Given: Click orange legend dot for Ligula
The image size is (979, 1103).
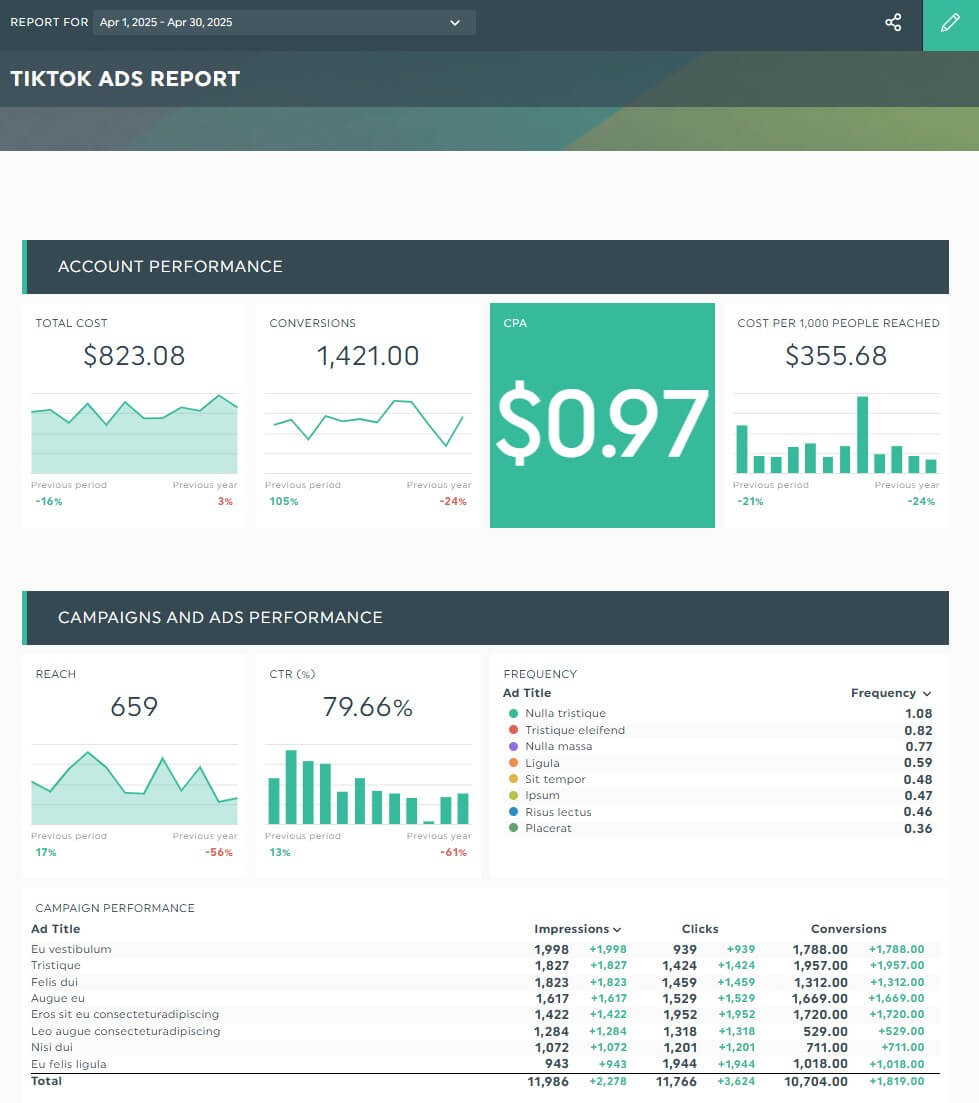Looking at the screenshot, I should click(x=513, y=763).
